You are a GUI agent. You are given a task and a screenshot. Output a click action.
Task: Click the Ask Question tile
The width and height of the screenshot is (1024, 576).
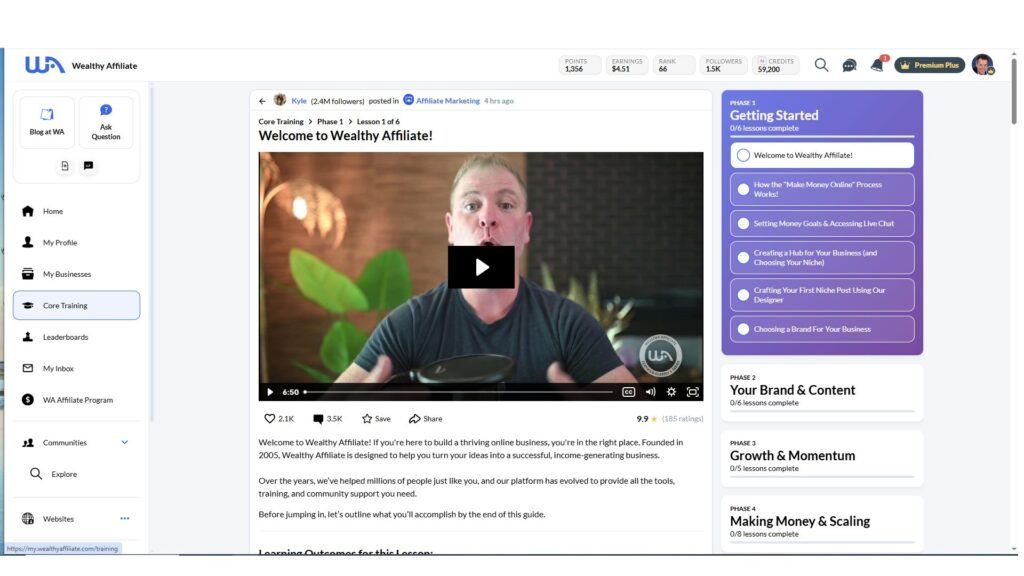[x=106, y=122]
